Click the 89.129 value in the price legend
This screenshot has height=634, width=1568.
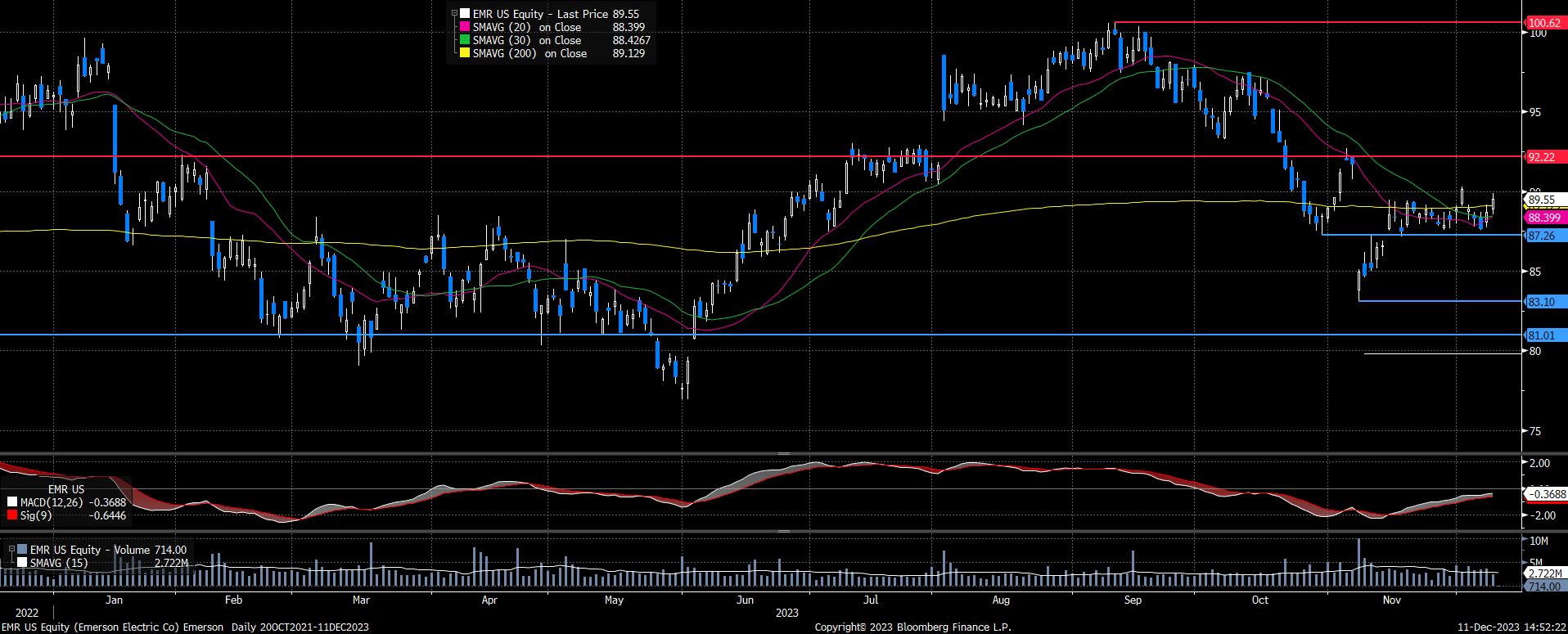629,53
